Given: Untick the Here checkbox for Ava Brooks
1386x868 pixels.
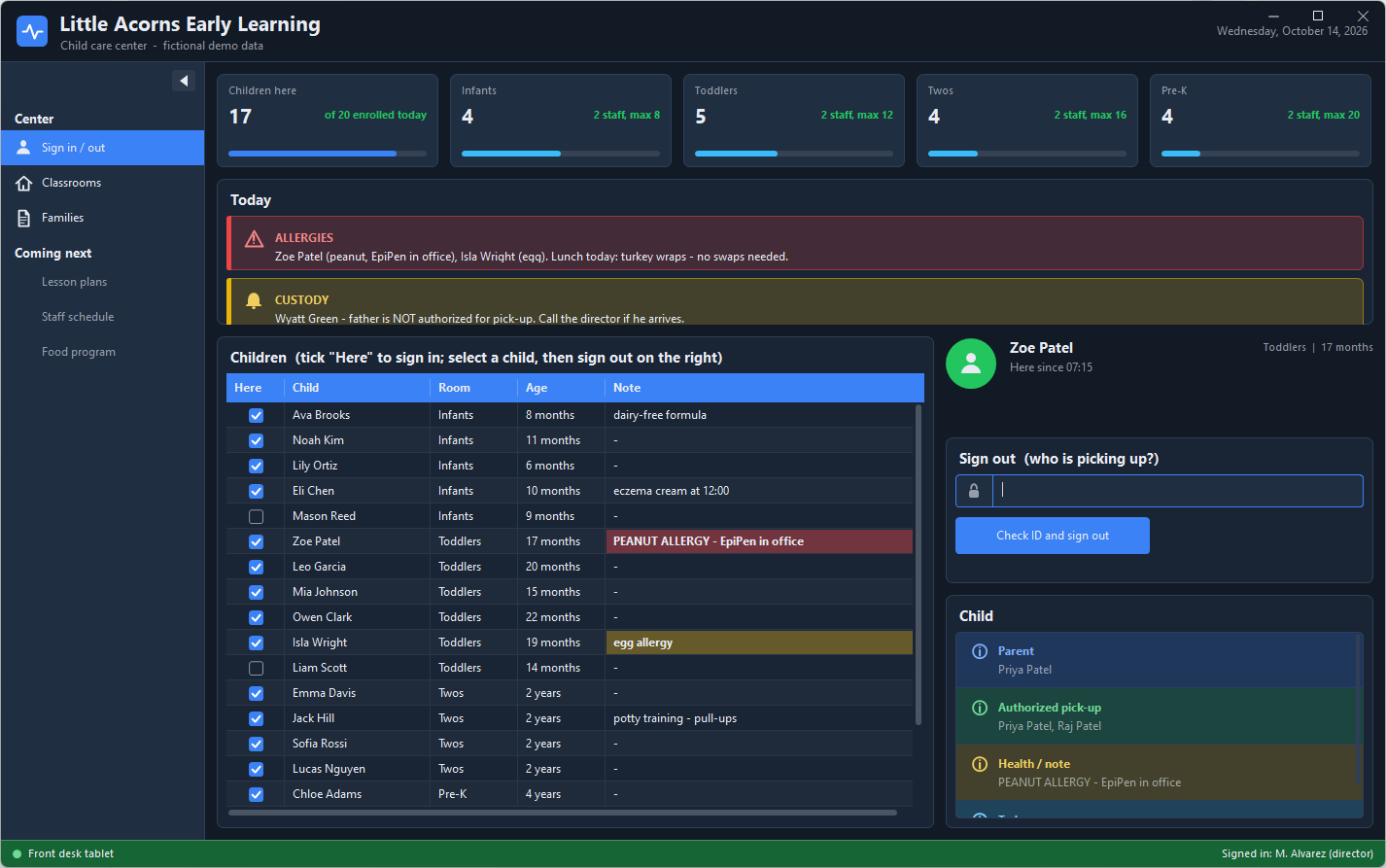Looking at the screenshot, I should click(257, 415).
